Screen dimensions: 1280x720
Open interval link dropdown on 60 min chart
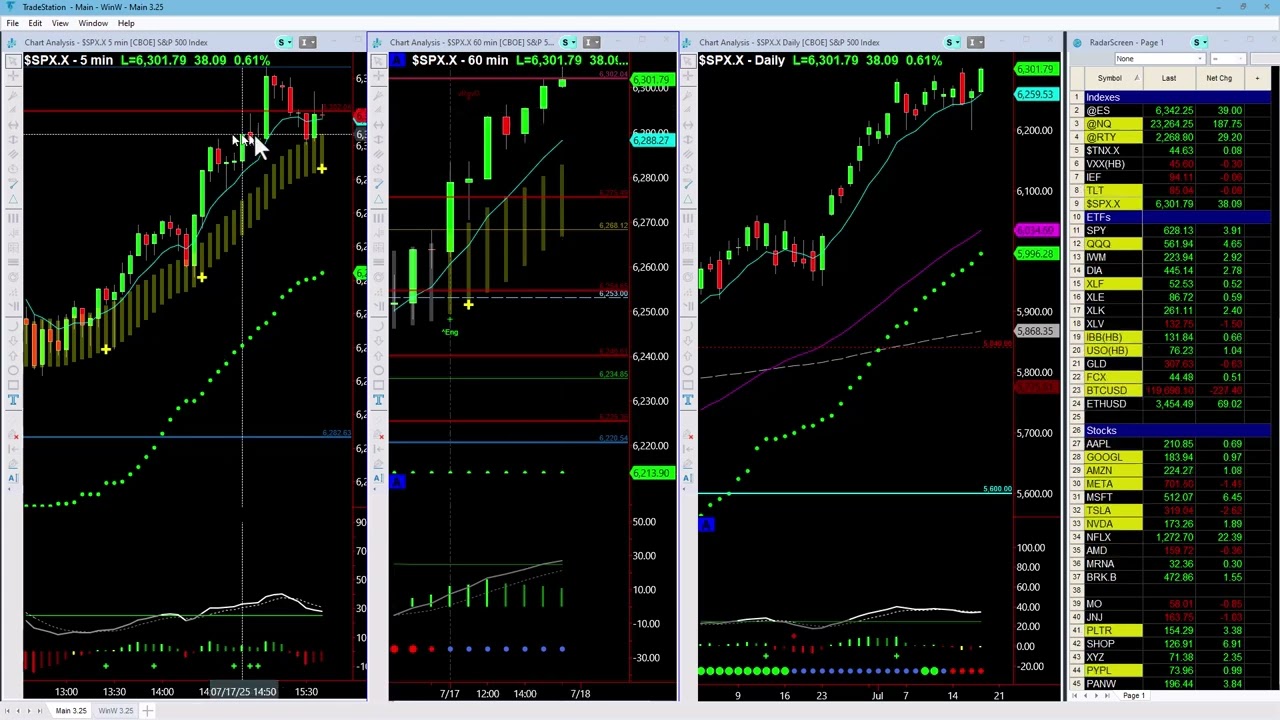coord(592,42)
